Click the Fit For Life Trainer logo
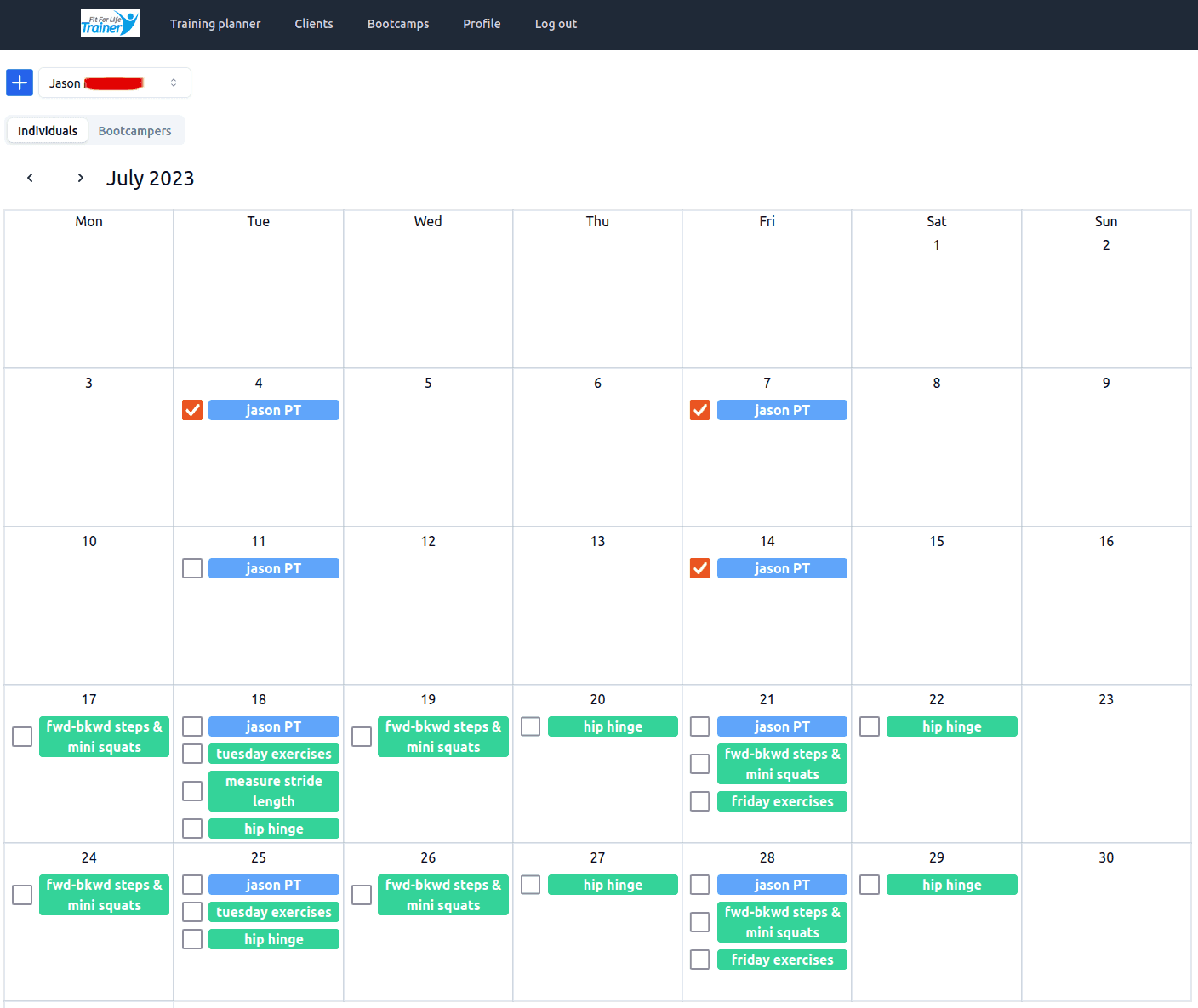 tap(110, 24)
